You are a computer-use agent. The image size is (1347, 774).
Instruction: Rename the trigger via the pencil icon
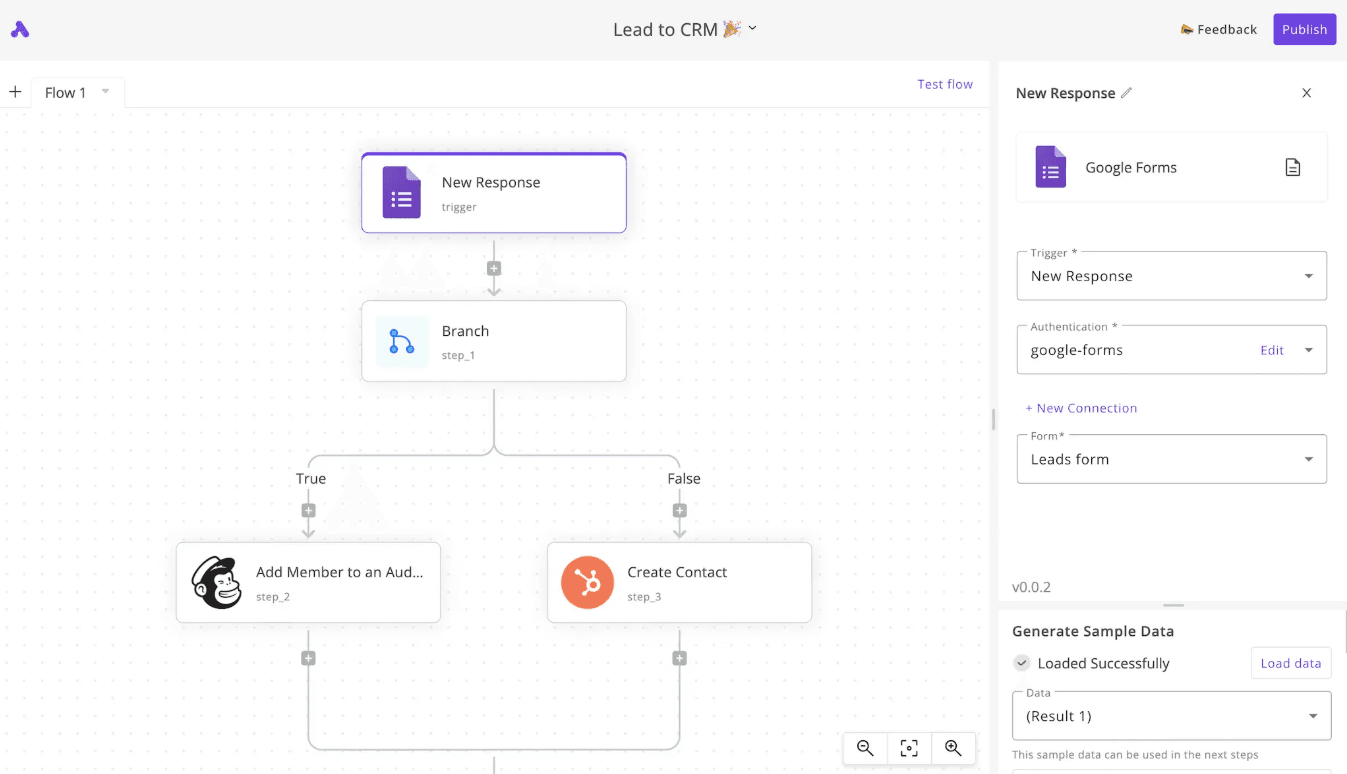(1128, 92)
